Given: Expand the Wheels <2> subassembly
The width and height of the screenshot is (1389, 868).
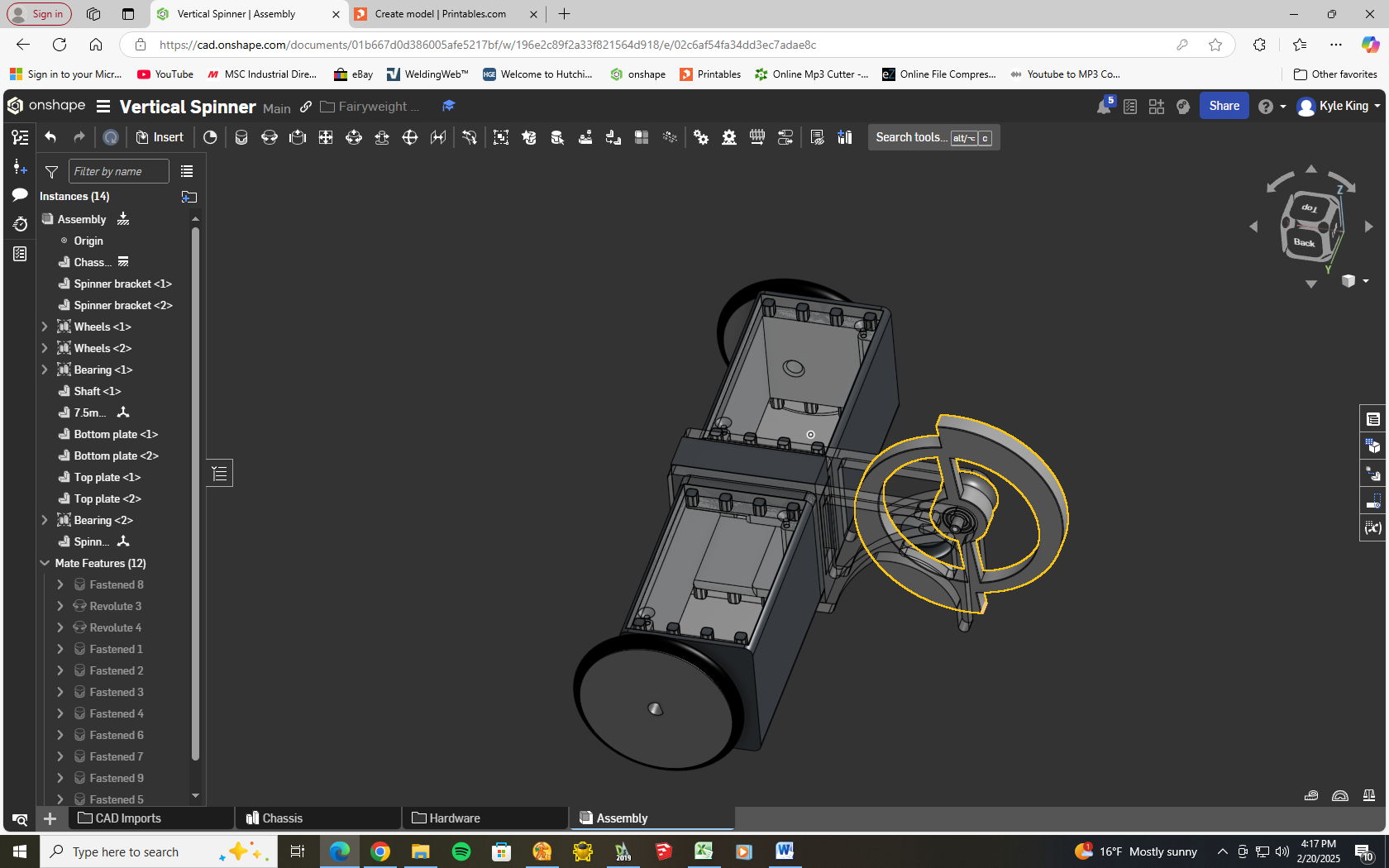Looking at the screenshot, I should pyautogui.click(x=45, y=348).
